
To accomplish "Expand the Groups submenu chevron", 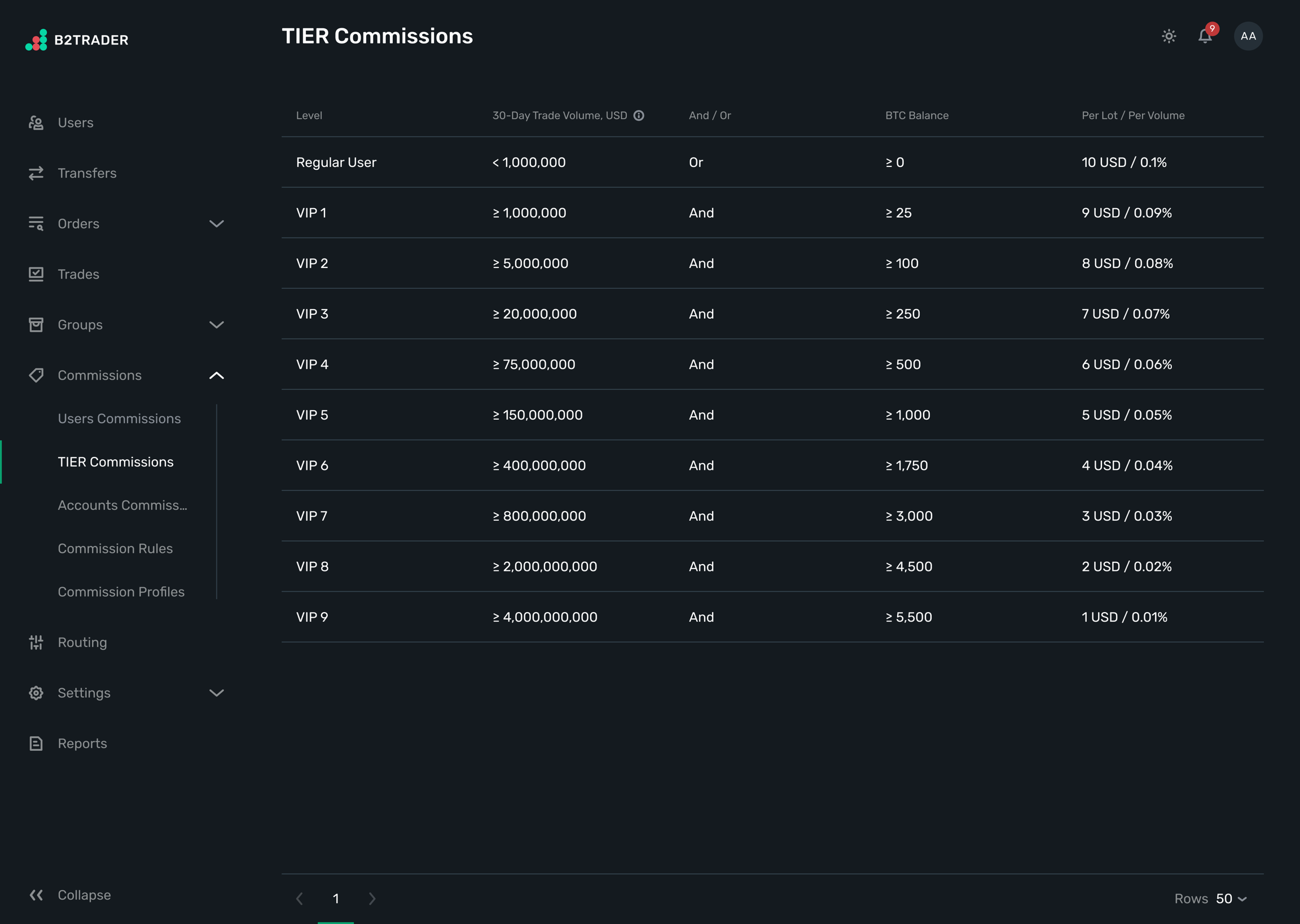I will tap(216, 325).
